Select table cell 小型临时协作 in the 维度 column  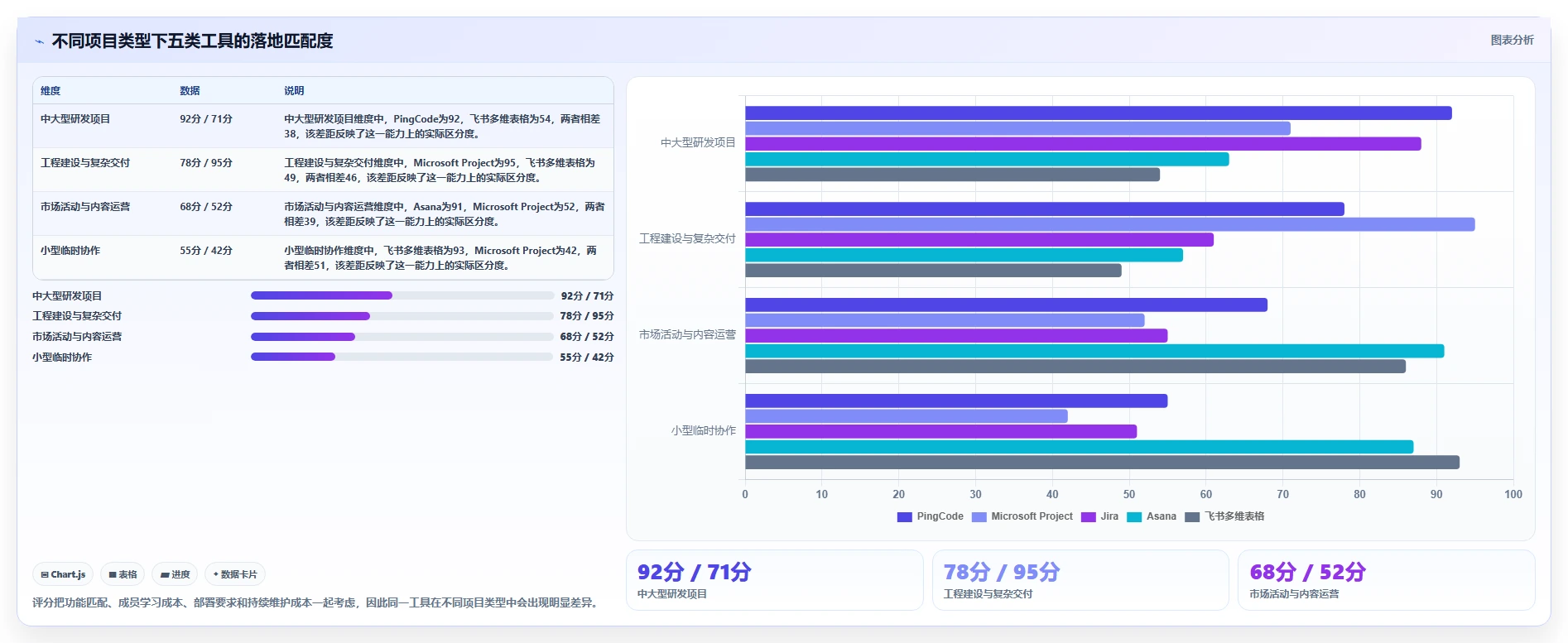(70, 251)
